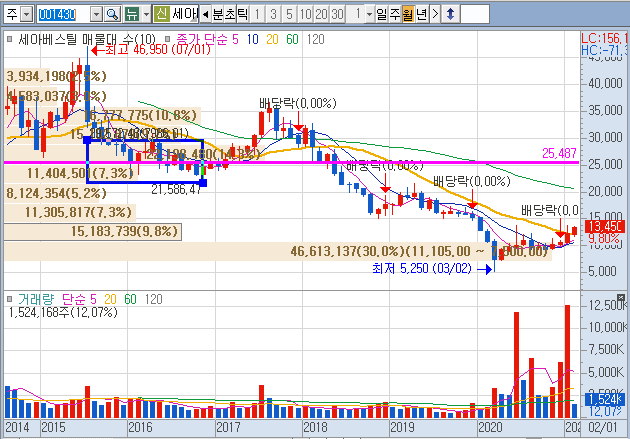Viewport: 630px width, 439px height.
Task: Click the 세아베스틸 매물대 수(10) legend
Action: pyautogui.click(x=87, y=39)
